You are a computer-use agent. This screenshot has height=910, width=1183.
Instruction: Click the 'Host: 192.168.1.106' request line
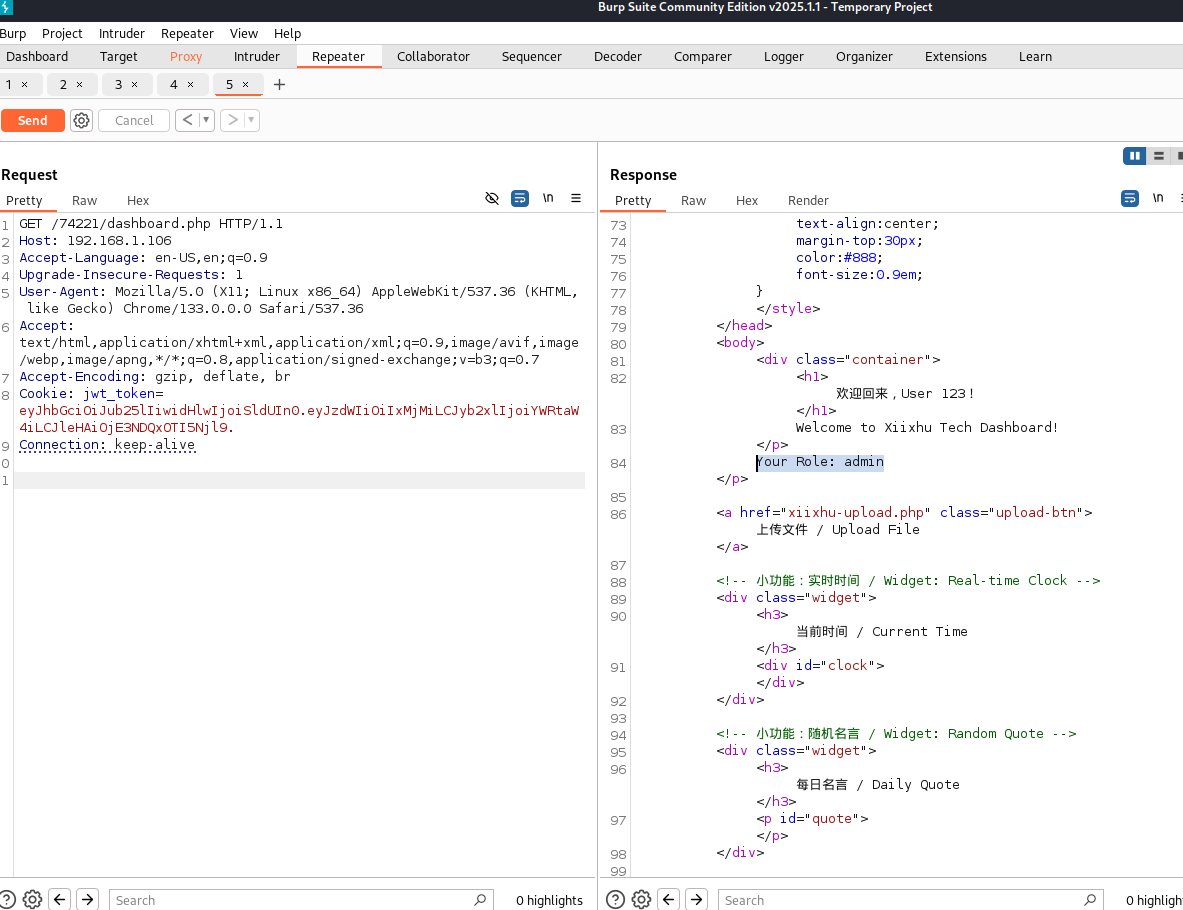(95, 241)
